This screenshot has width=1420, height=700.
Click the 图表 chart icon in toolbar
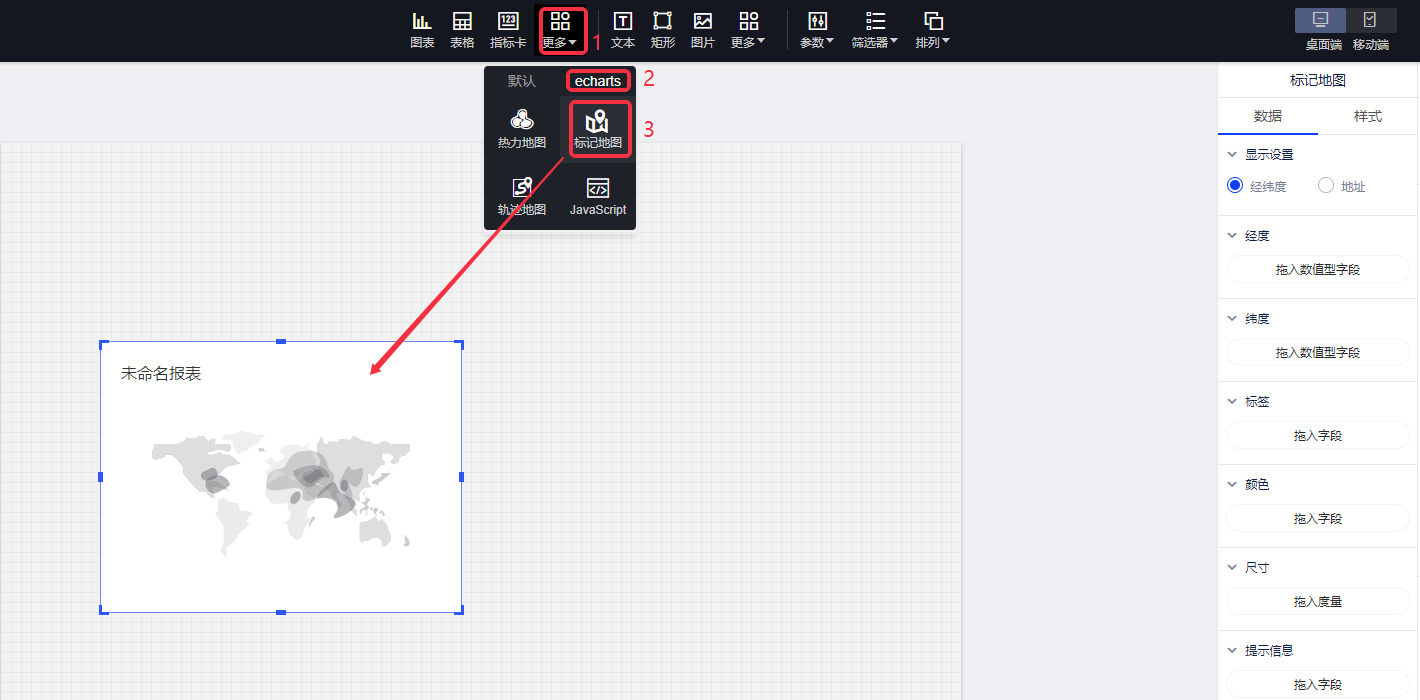422,29
